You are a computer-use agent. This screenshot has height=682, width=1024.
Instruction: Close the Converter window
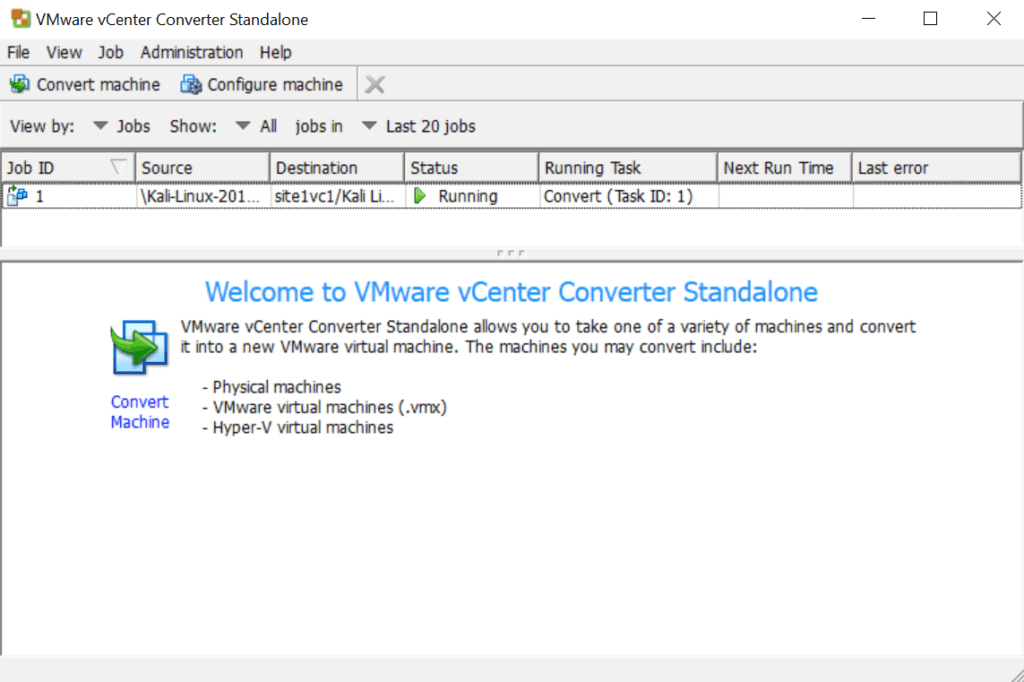pyautogui.click(x=993, y=19)
